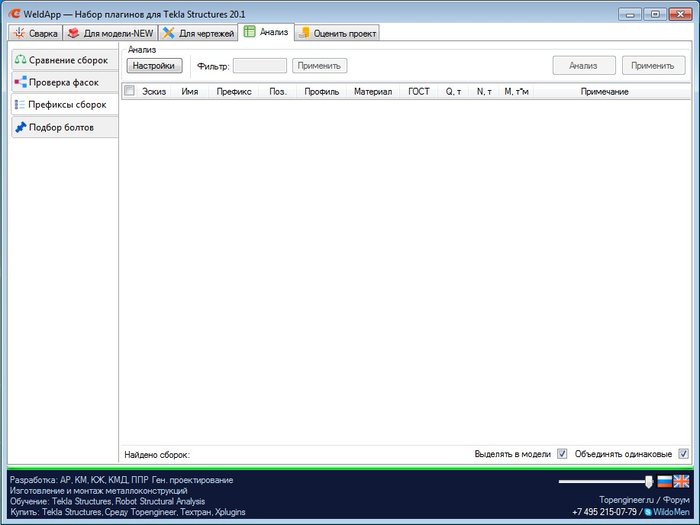Click the slider handle in the footer
Screen dimensions: 700x525
[649, 482]
